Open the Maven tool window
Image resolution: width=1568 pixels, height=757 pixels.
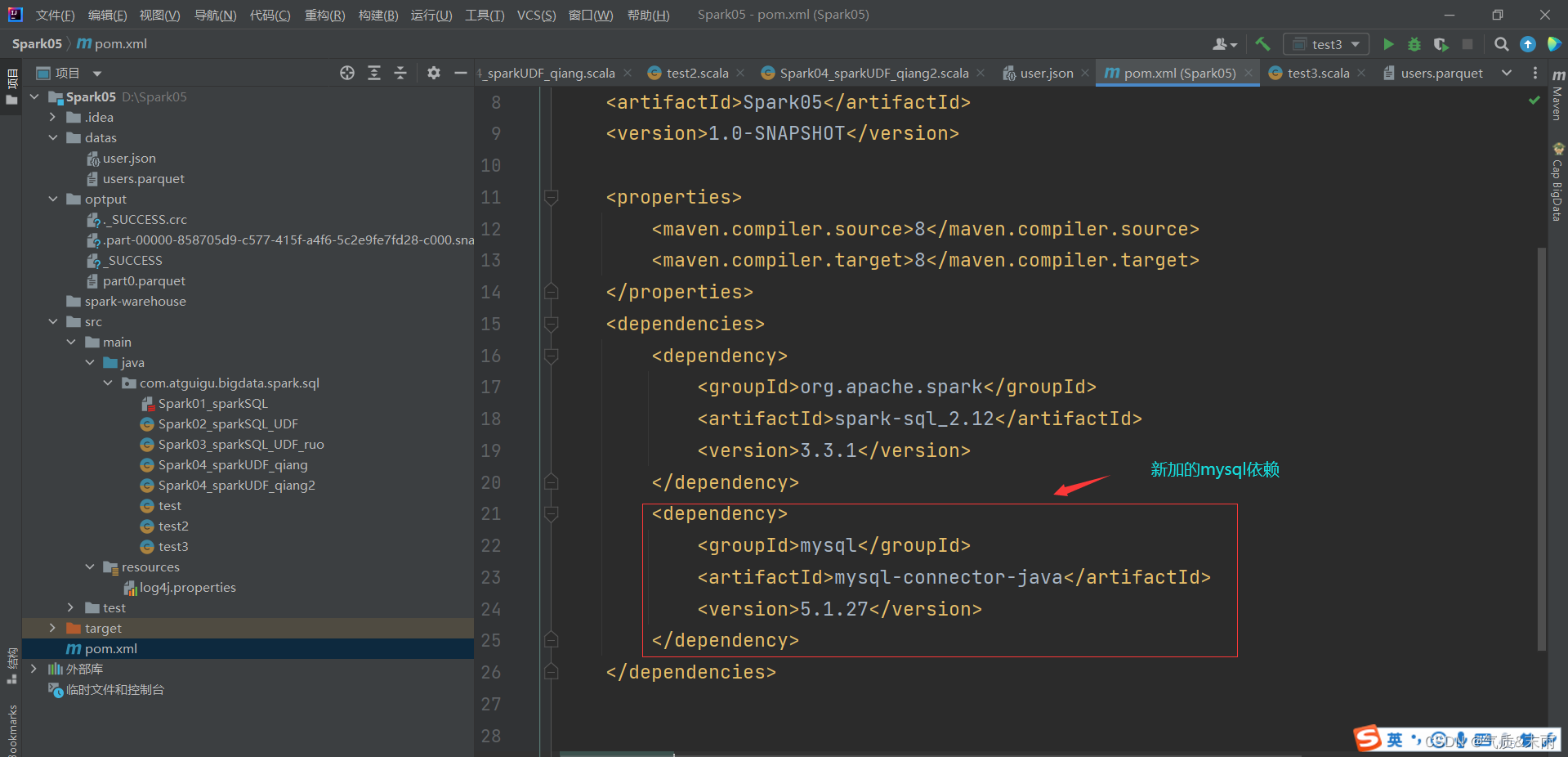[1558, 94]
